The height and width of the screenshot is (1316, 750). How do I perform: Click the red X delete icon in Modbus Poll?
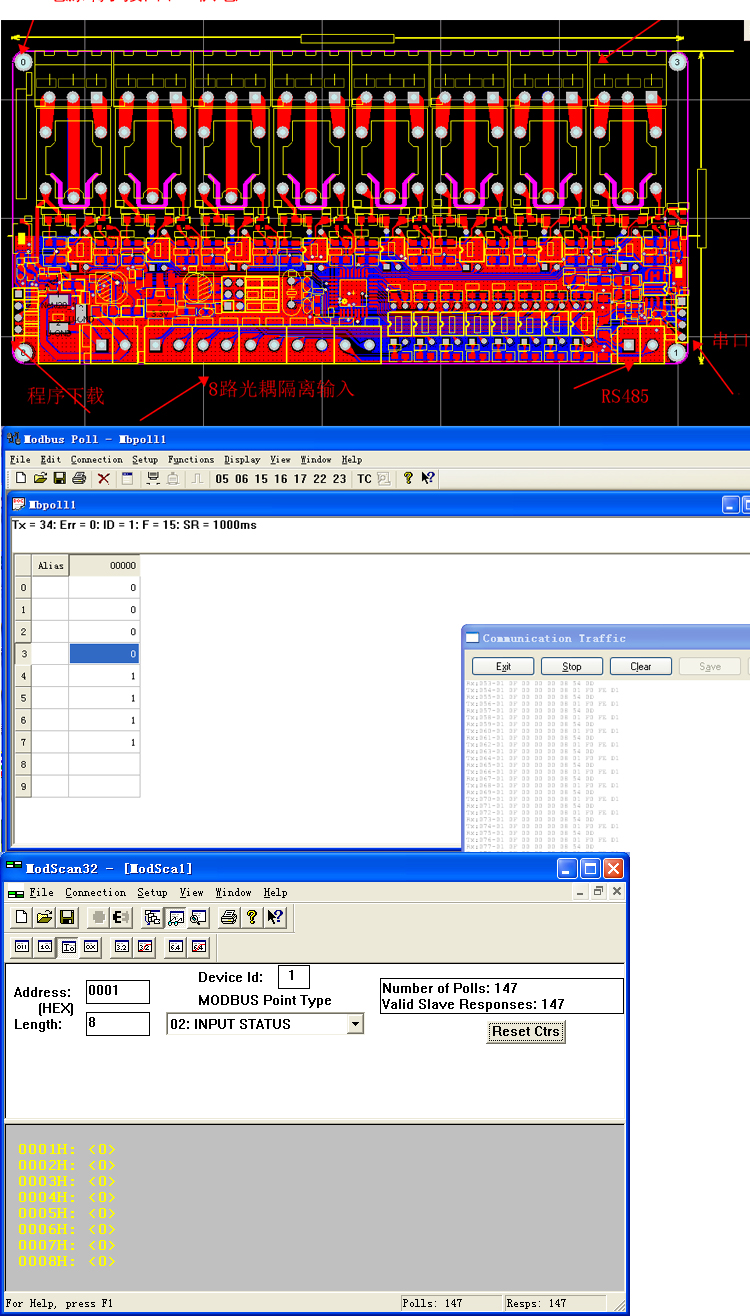[103, 479]
